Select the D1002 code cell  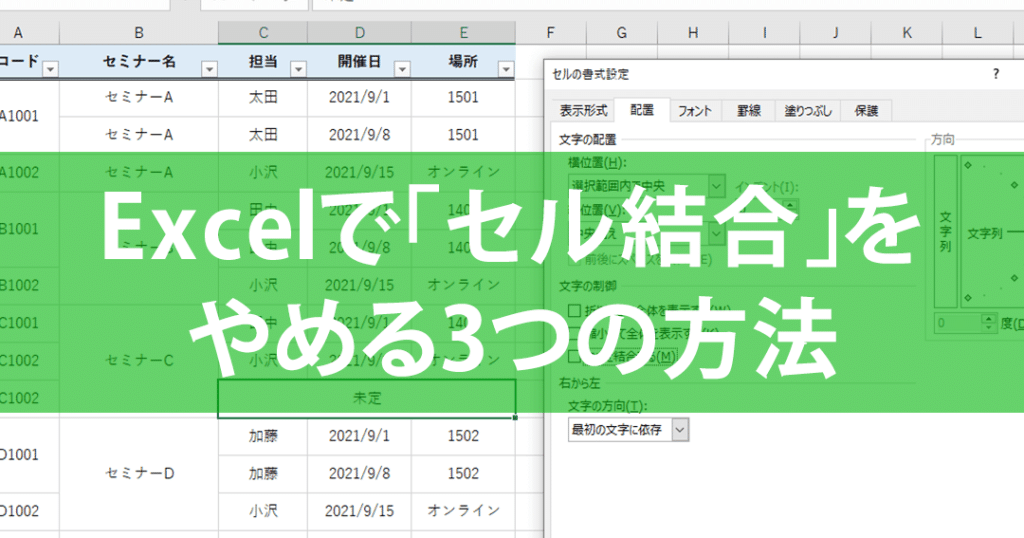tap(29, 511)
